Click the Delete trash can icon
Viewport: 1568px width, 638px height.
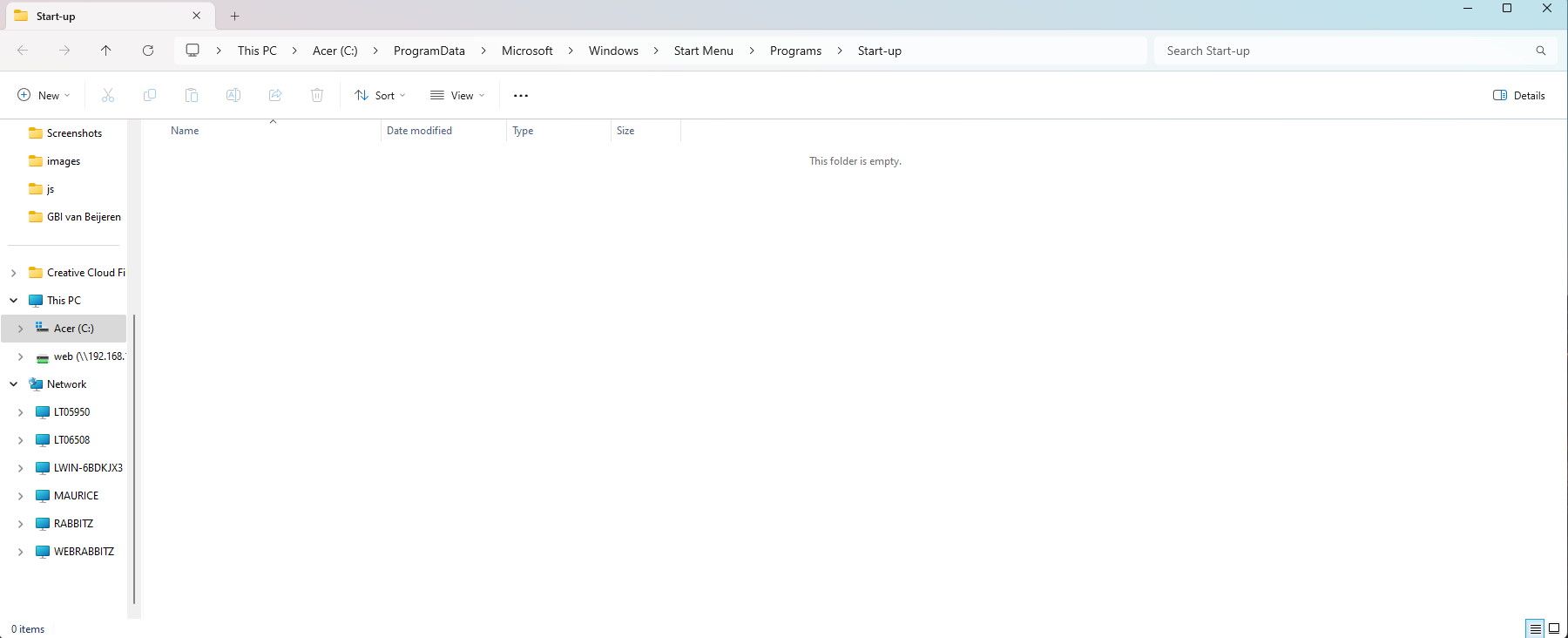[317, 96]
